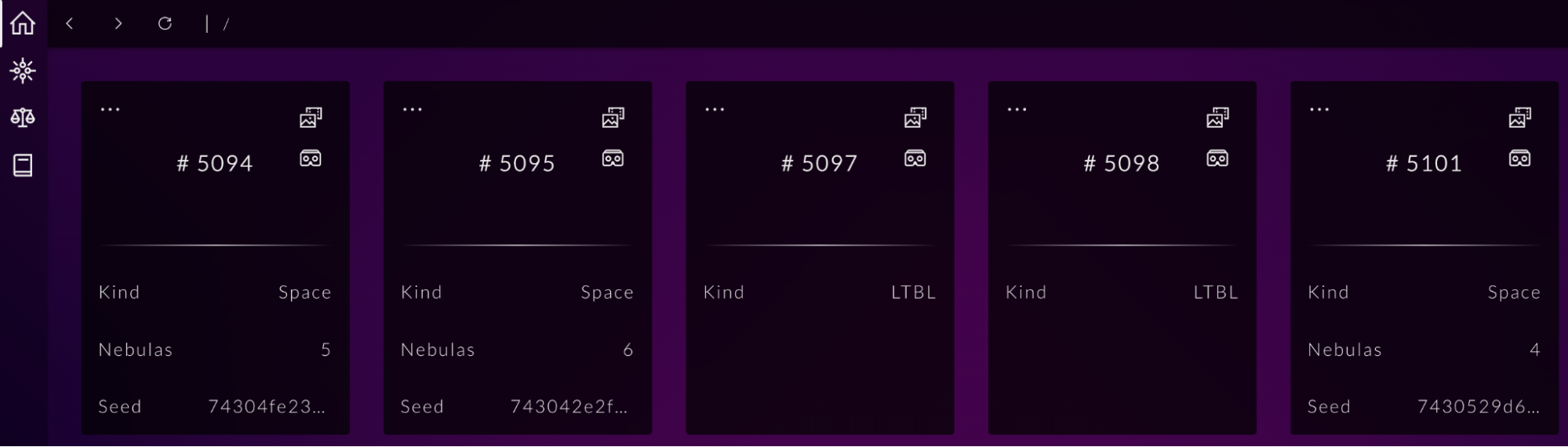Screen dimensions: 1568x447
Task: Open image gallery icon on card #5097
Action: tap(915, 118)
